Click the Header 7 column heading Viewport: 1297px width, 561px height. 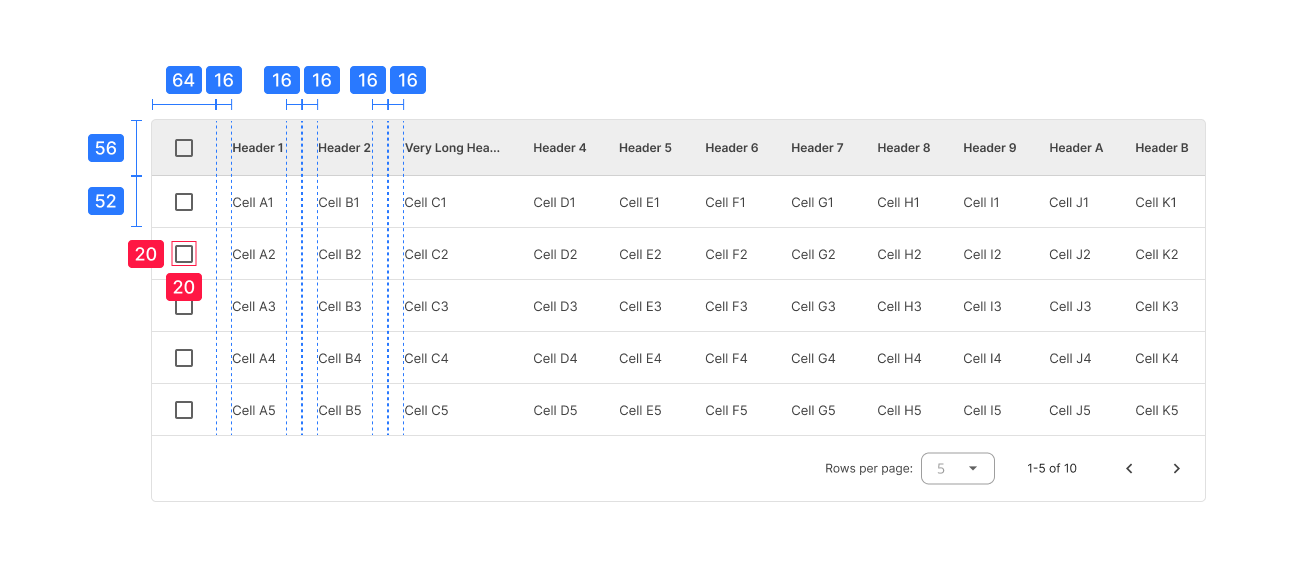(817, 148)
